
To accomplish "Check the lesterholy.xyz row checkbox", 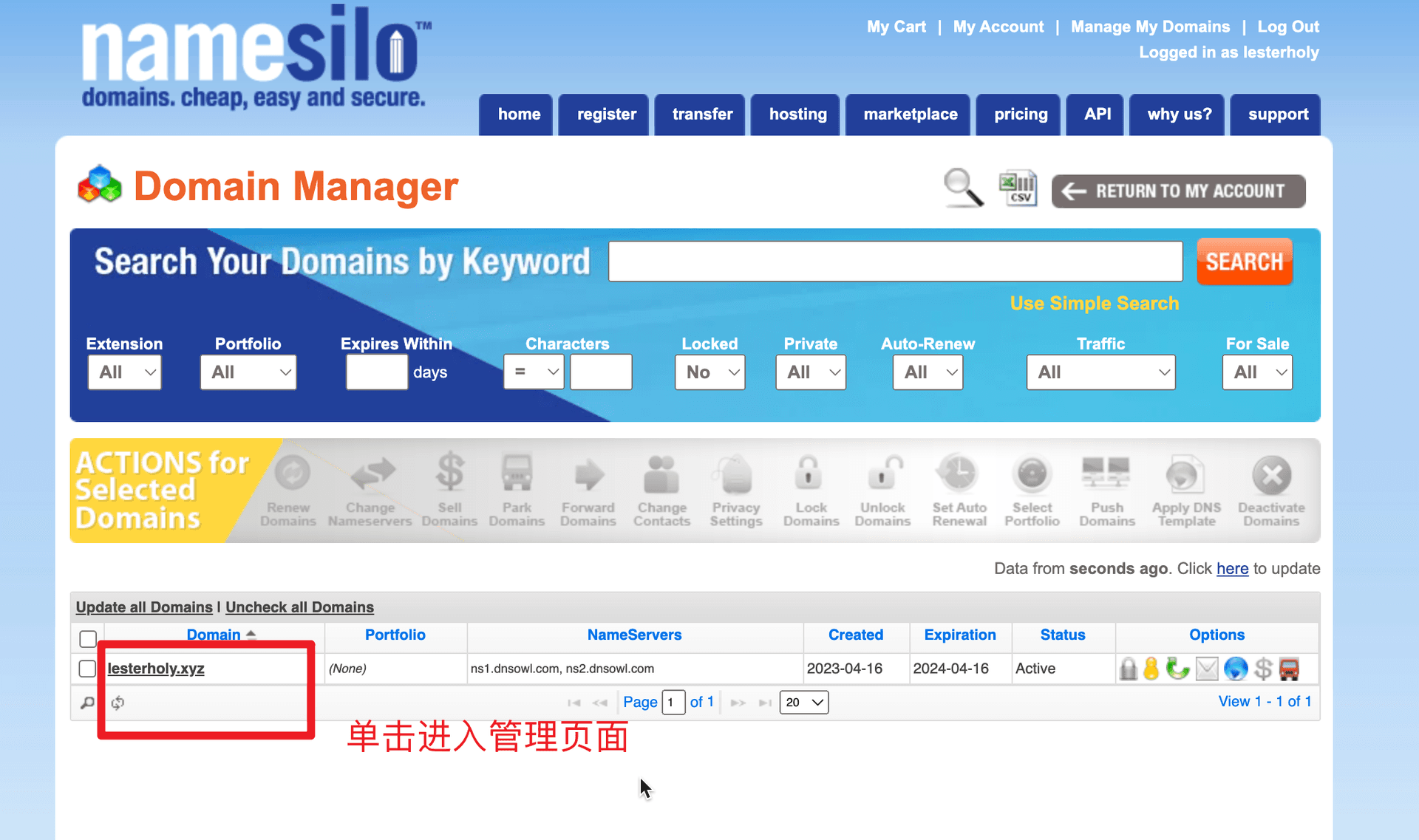I will [x=87, y=669].
